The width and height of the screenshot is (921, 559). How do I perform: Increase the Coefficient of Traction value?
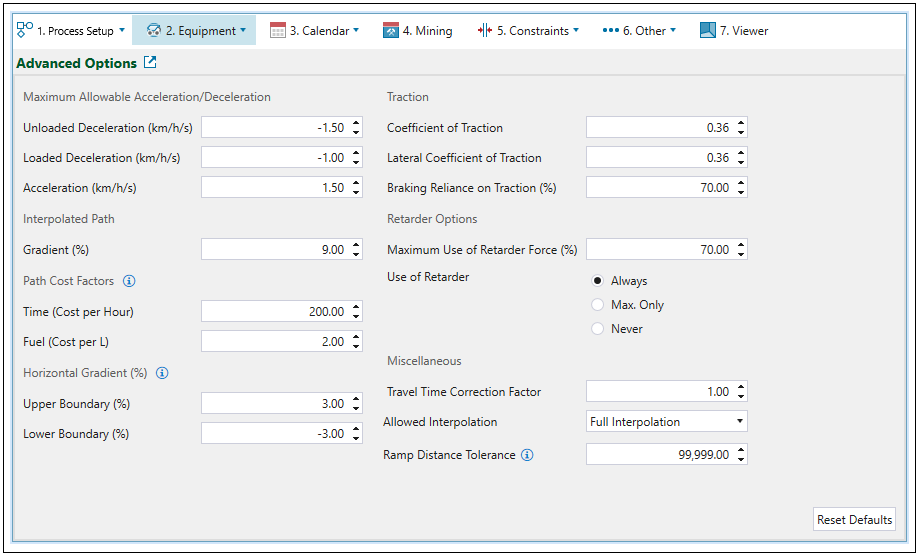740,124
